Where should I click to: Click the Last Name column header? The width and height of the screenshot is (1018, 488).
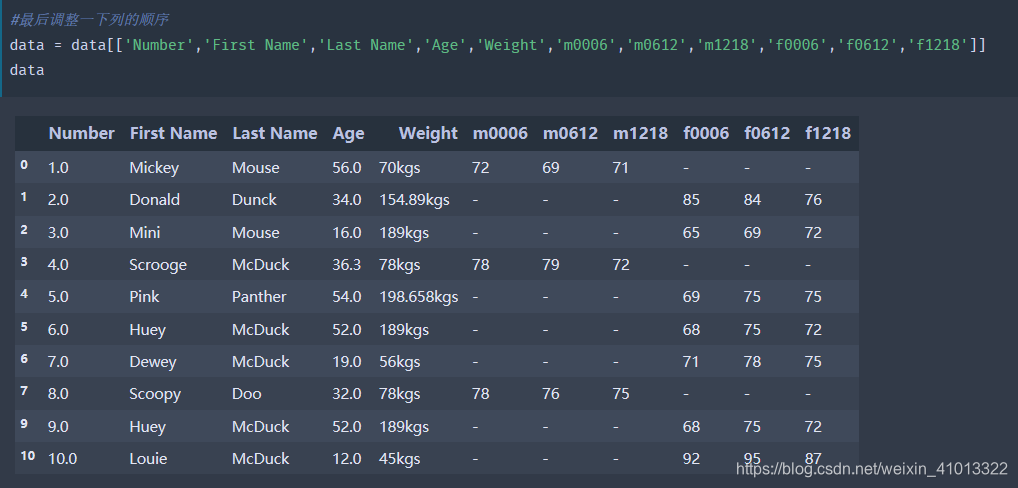tap(275, 133)
